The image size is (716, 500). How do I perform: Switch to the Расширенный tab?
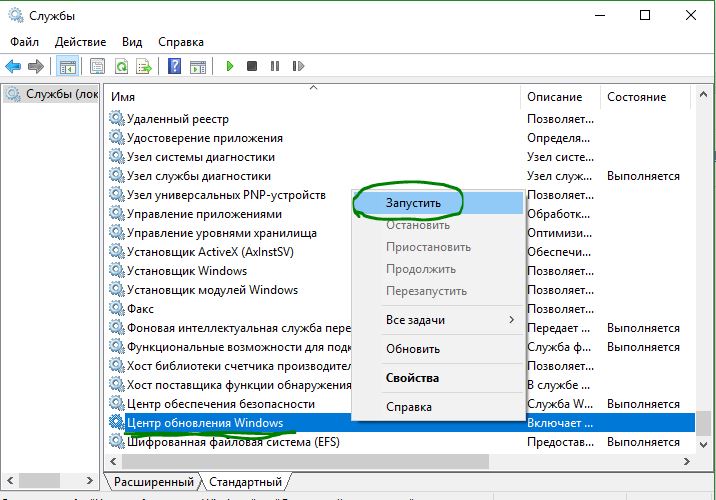coord(154,482)
